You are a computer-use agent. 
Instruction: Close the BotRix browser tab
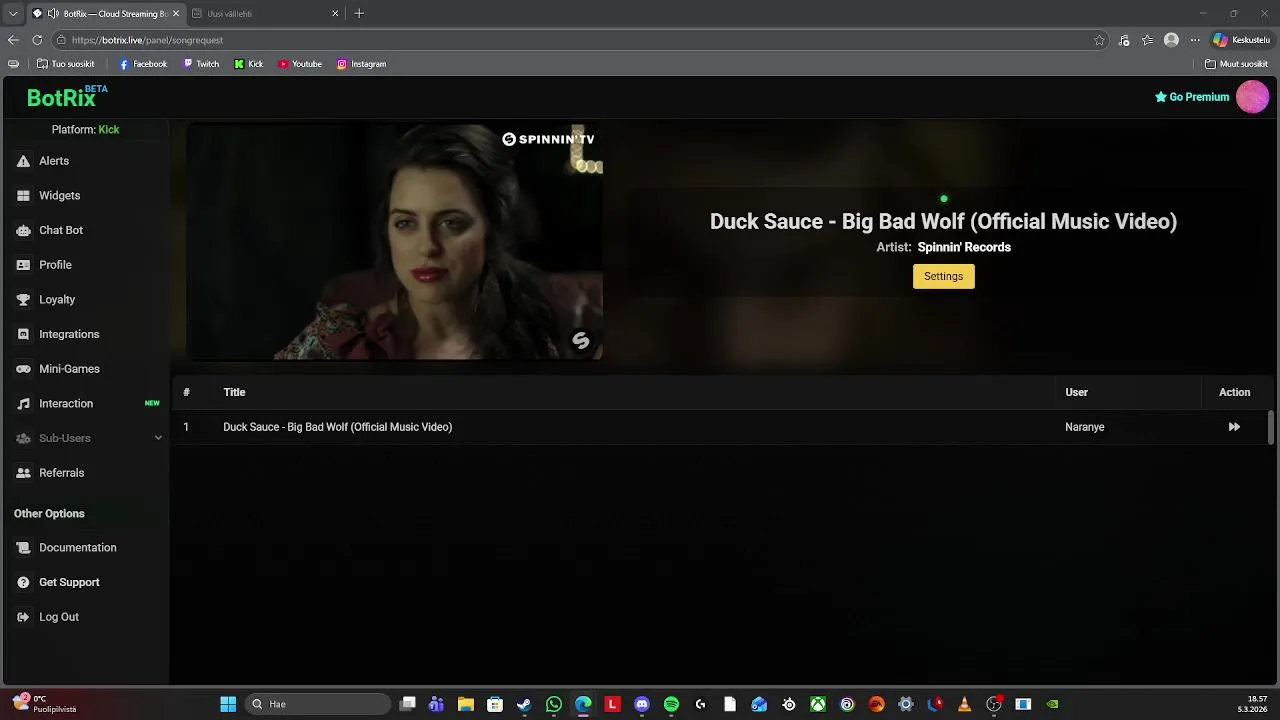pos(177,14)
